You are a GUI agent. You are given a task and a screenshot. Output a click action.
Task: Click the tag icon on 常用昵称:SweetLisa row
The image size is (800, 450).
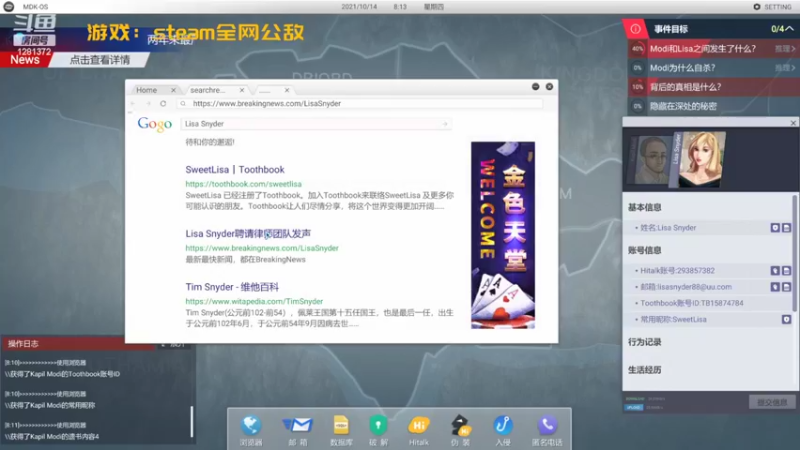click(x=786, y=319)
